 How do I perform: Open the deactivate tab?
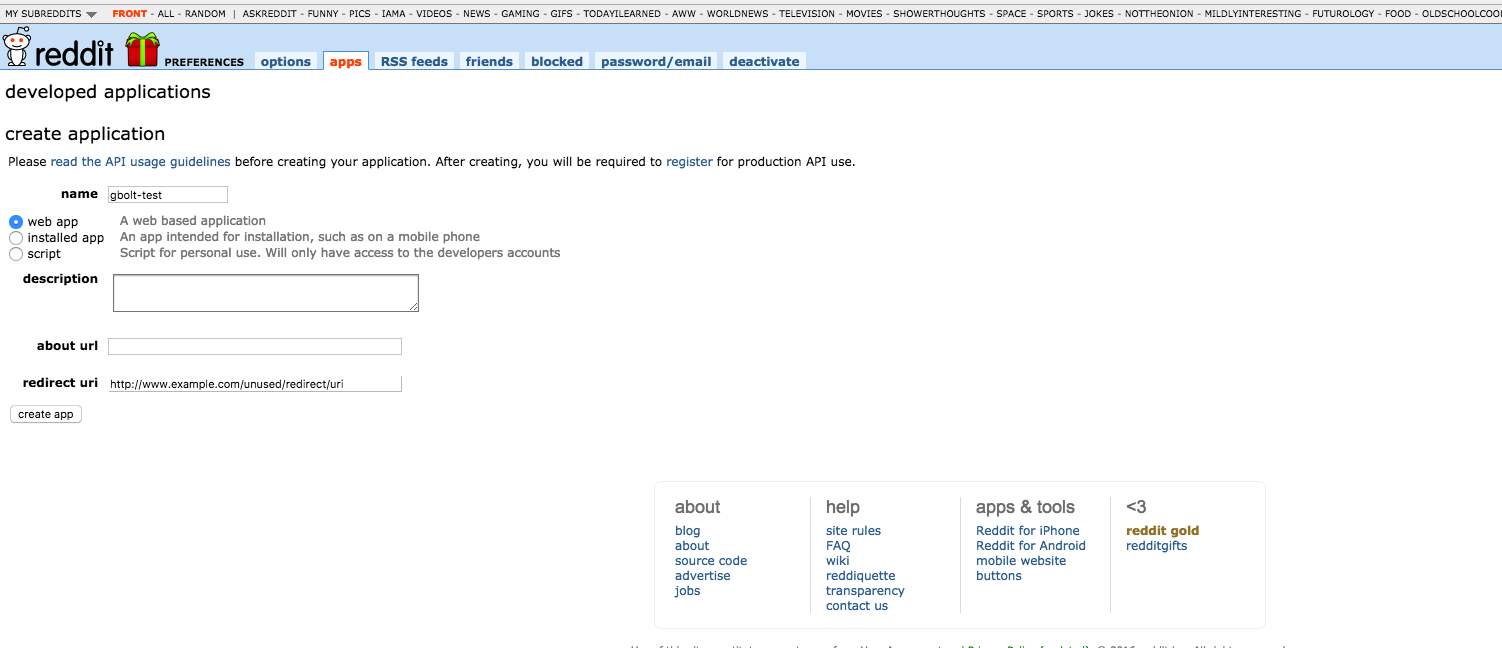pyautogui.click(x=764, y=61)
